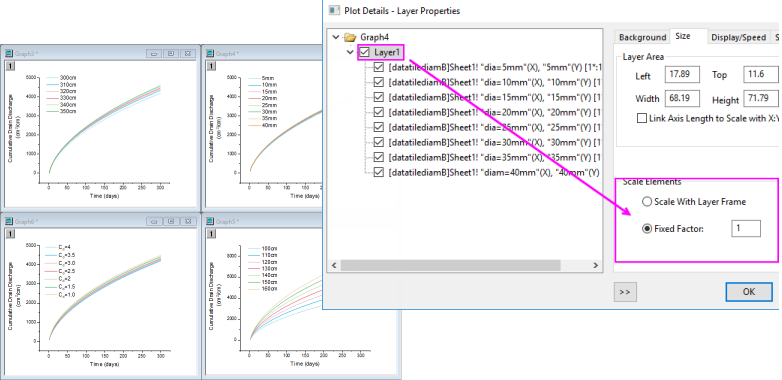
Task: Click the Plot Details dialog title icon
Action: [334, 10]
